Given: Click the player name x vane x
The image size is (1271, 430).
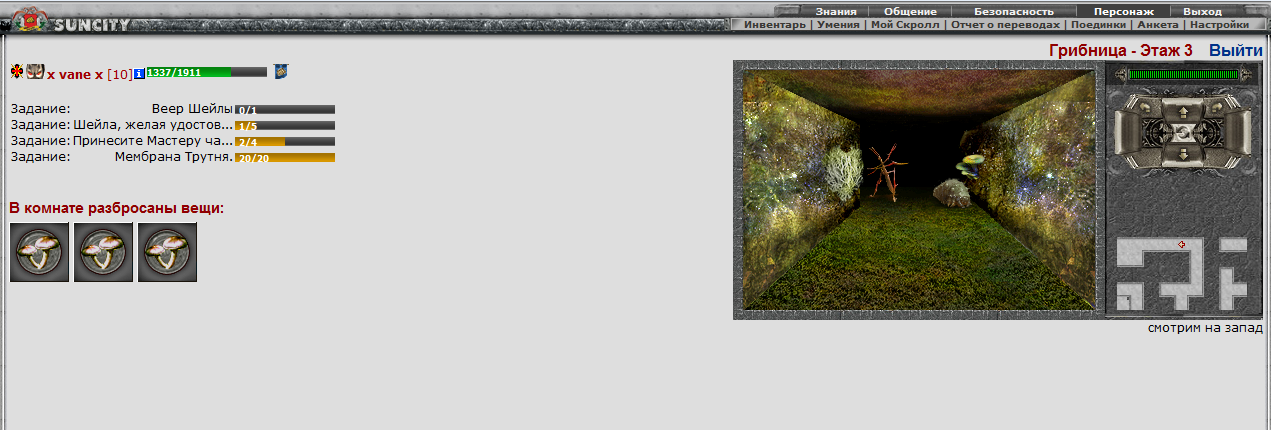Looking at the screenshot, I should 75,74.
